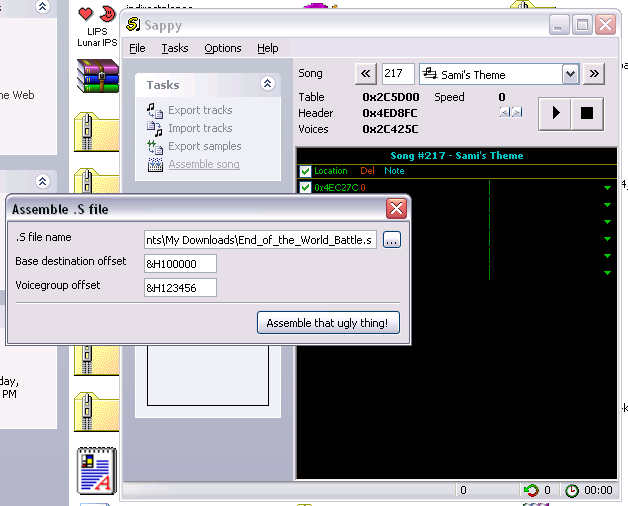
Task: Select Import tracks text in Tasks panel
Action: (200, 128)
